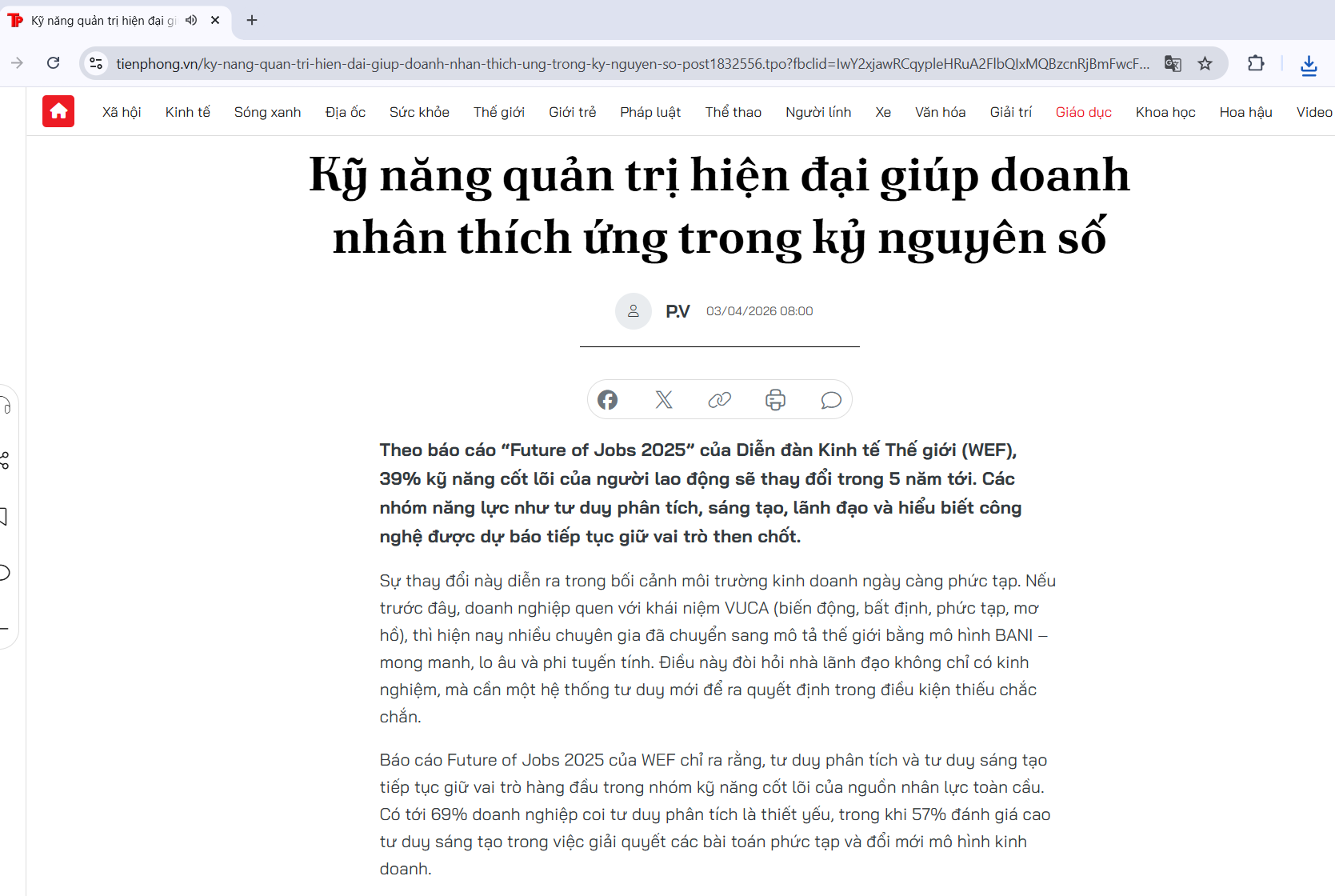This screenshot has width=1335, height=896.
Task: Share article on Facebook
Action: click(608, 400)
